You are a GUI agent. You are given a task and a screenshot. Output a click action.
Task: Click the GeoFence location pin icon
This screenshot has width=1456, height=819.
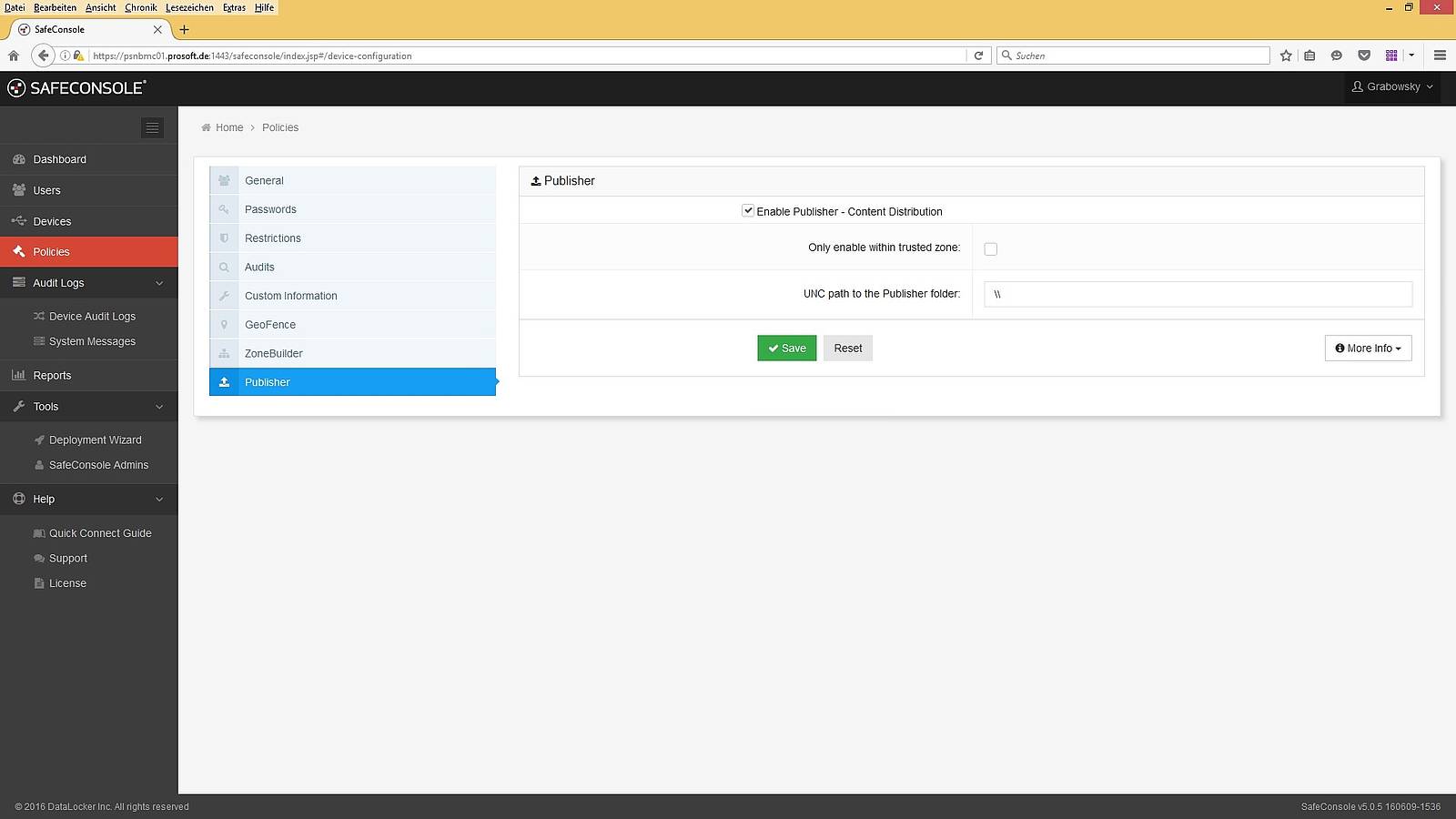pyautogui.click(x=224, y=324)
